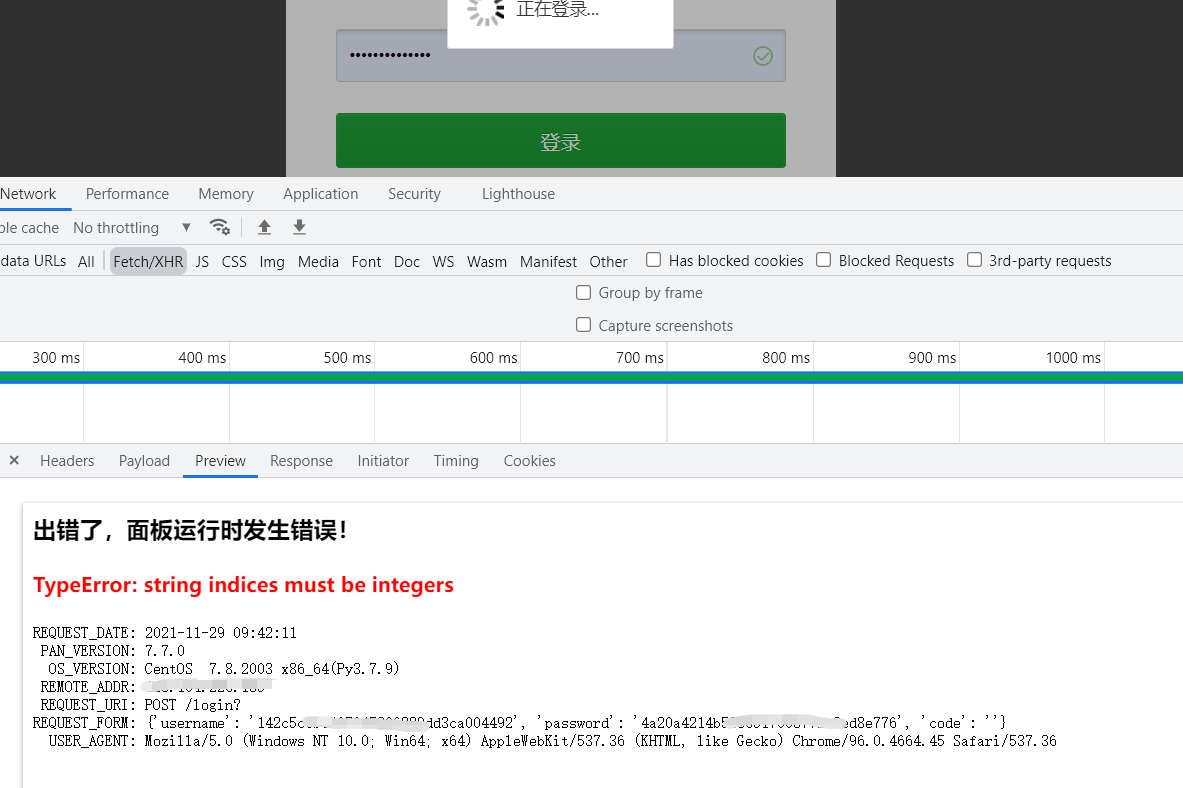The height and width of the screenshot is (788, 1183).
Task: Select the Headers tab of the request
Action: click(x=67, y=460)
